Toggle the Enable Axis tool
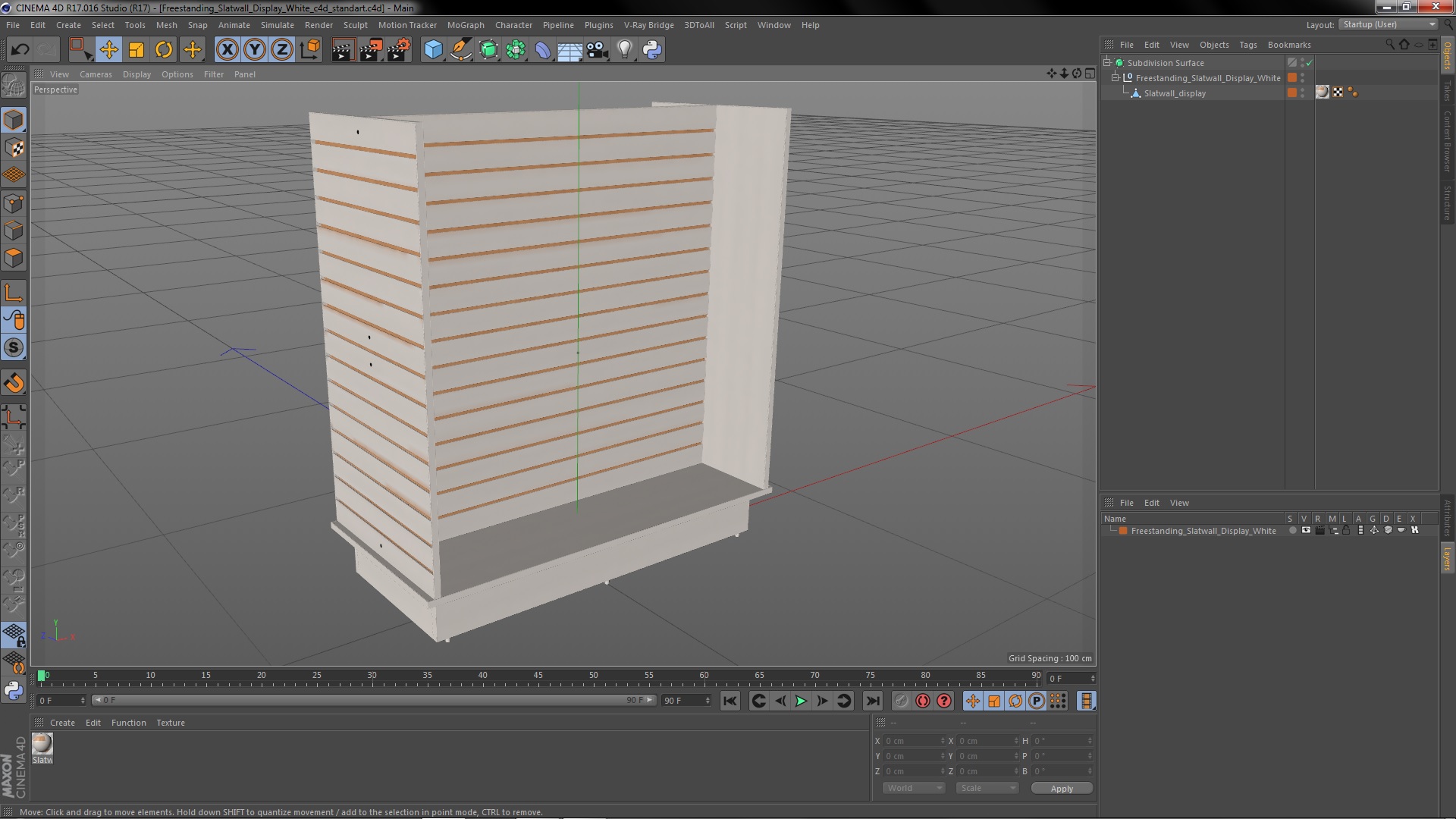Image resolution: width=1456 pixels, height=819 pixels. pos(14,293)
